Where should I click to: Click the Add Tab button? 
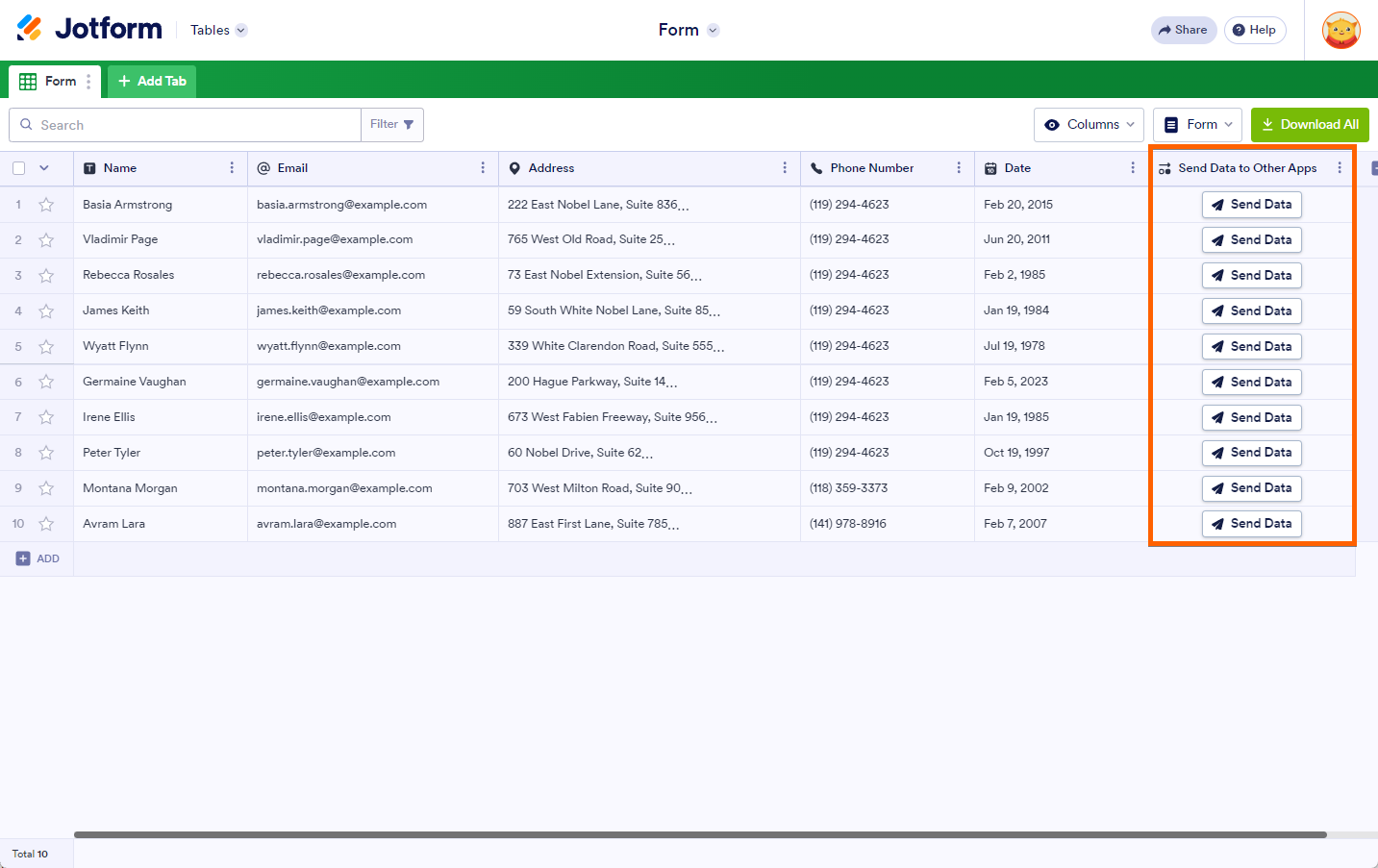pyautogui.click(x=152, y=82)
